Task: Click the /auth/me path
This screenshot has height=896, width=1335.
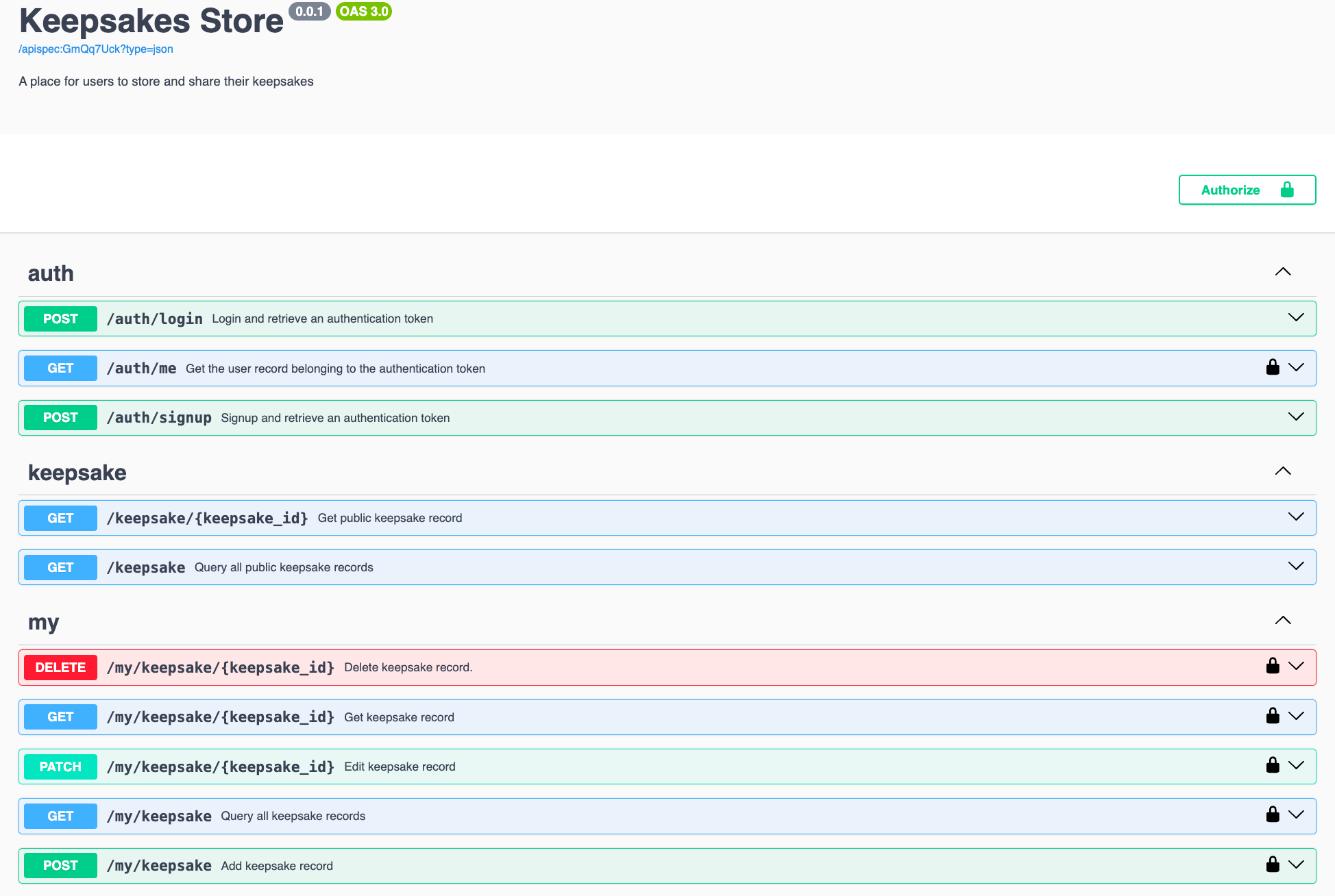Action: click(142, 369)
